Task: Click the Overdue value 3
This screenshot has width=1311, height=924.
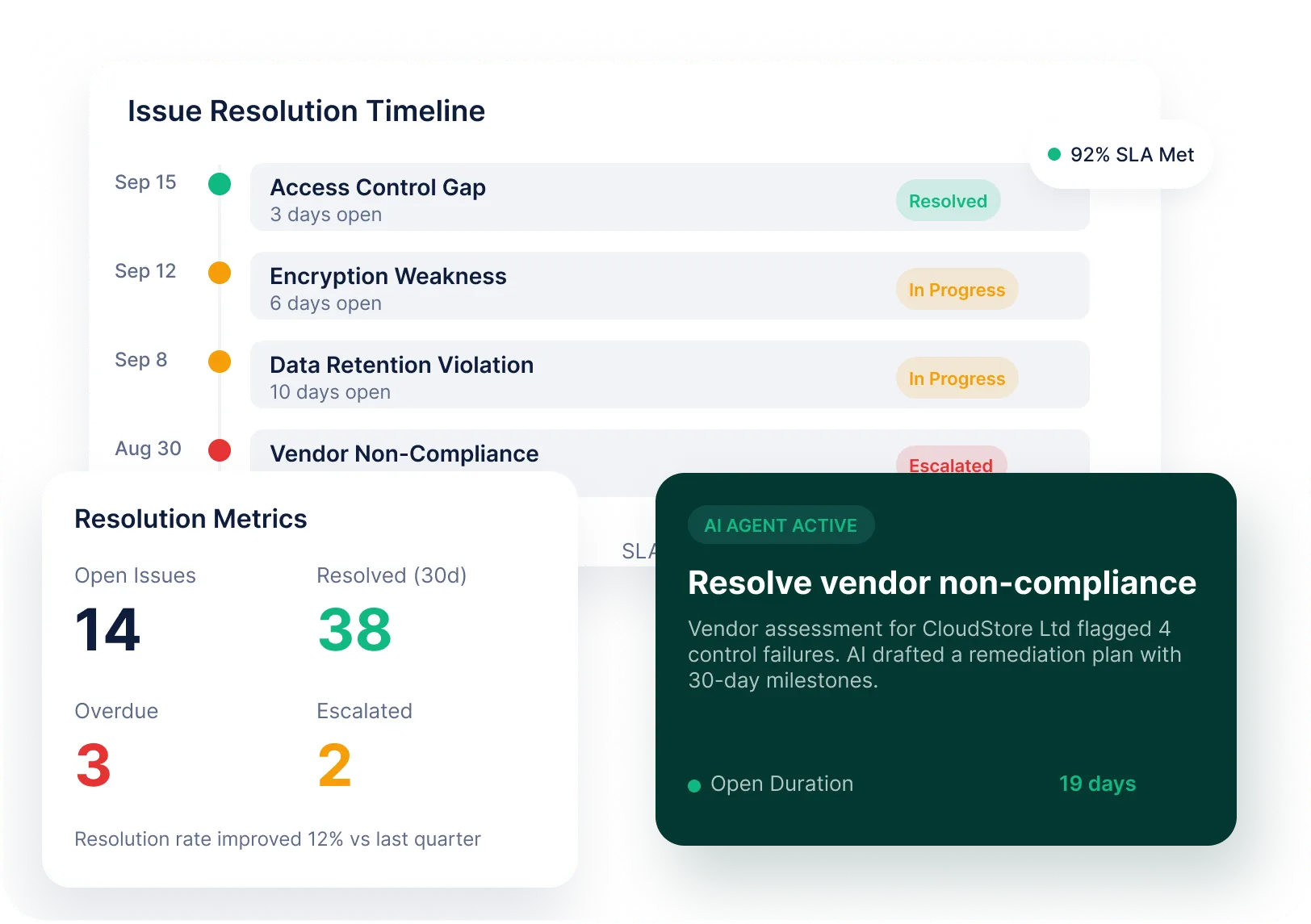Action: click(93, 766)
